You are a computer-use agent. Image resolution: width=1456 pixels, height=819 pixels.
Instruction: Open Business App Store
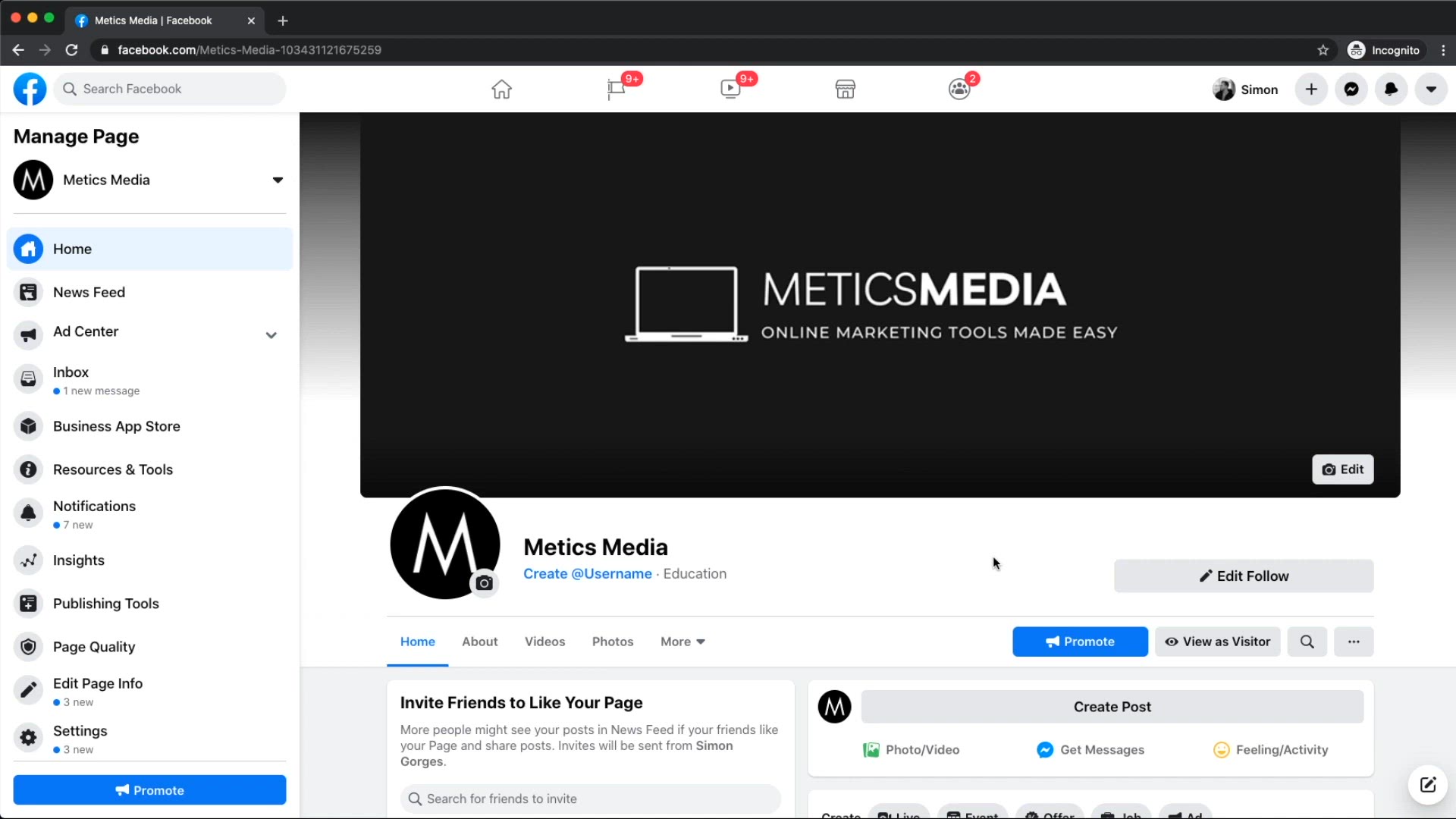tap(149, 426)
